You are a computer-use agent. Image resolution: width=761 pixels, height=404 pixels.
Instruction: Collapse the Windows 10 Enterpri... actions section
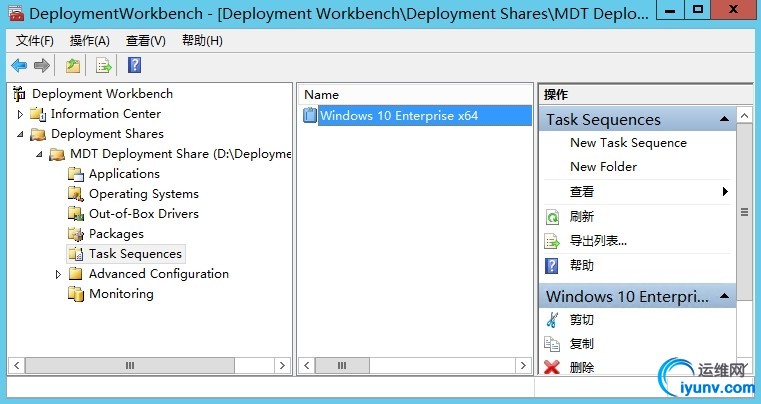click(724, 296)
